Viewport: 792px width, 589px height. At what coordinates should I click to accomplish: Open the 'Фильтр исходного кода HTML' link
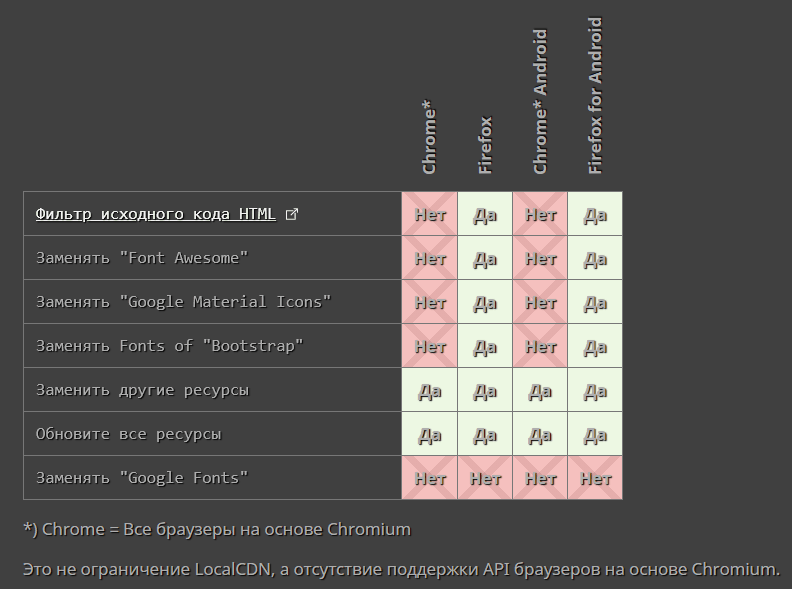[x=156, y=214]
